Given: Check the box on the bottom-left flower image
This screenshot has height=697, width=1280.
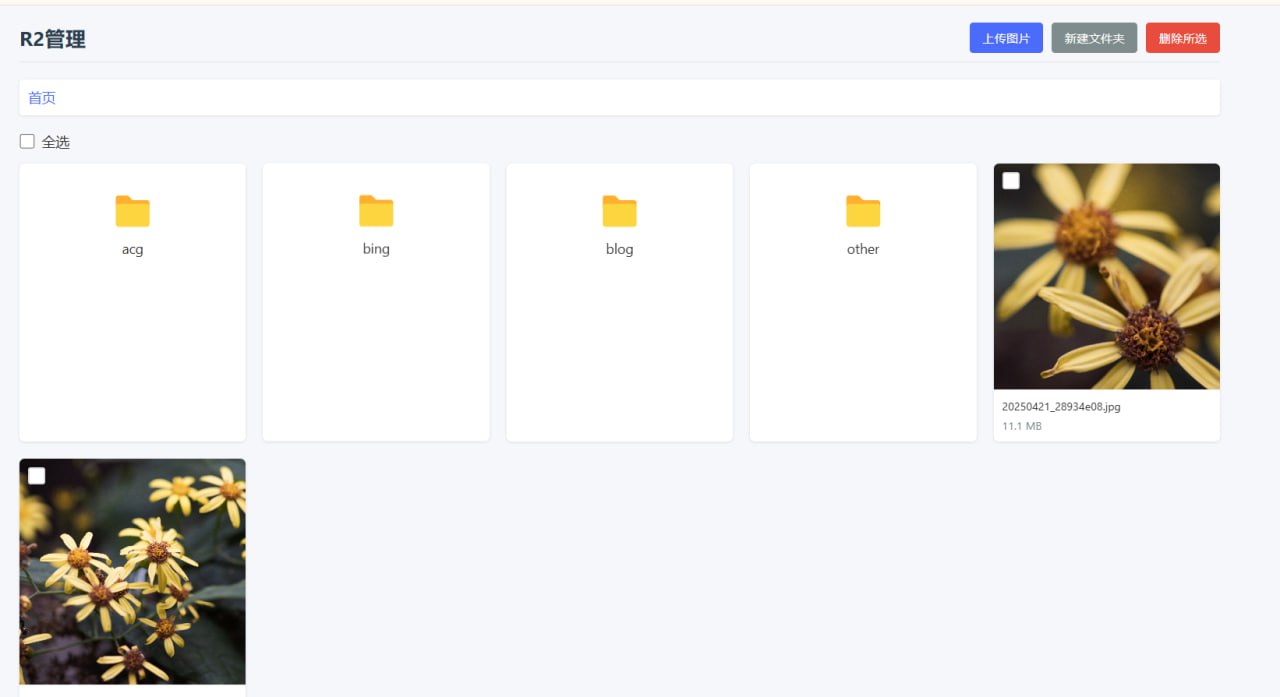Looking at the screenshot, I should pos(37,475).
